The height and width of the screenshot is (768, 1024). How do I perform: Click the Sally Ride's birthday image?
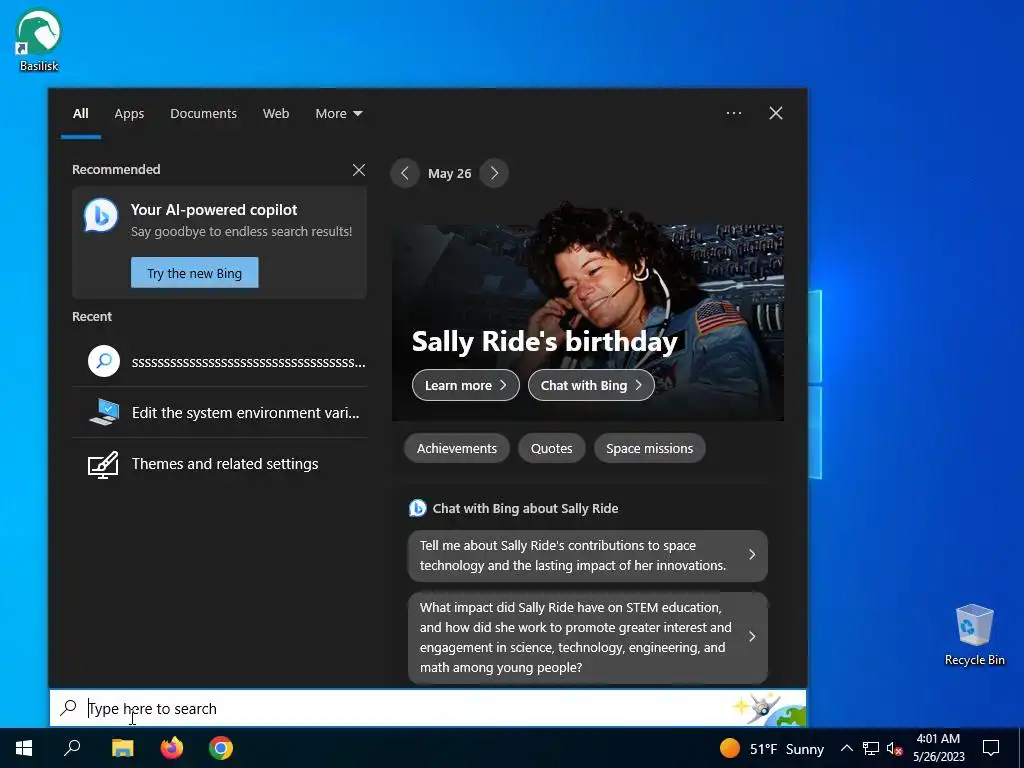point(588,313)
